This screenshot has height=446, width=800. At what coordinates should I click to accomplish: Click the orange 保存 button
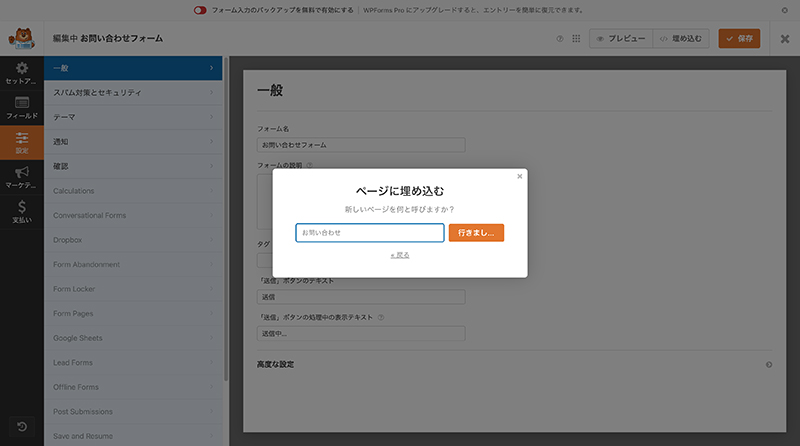[740, 39]
